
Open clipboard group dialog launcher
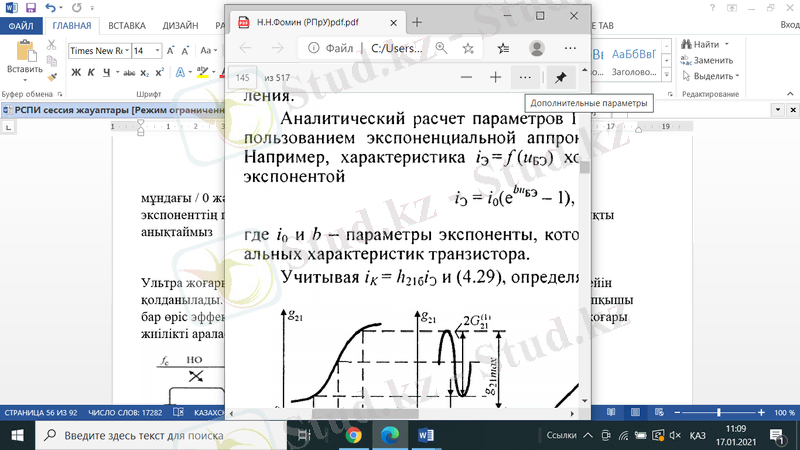pyautogui.click(x=60, y=94)
